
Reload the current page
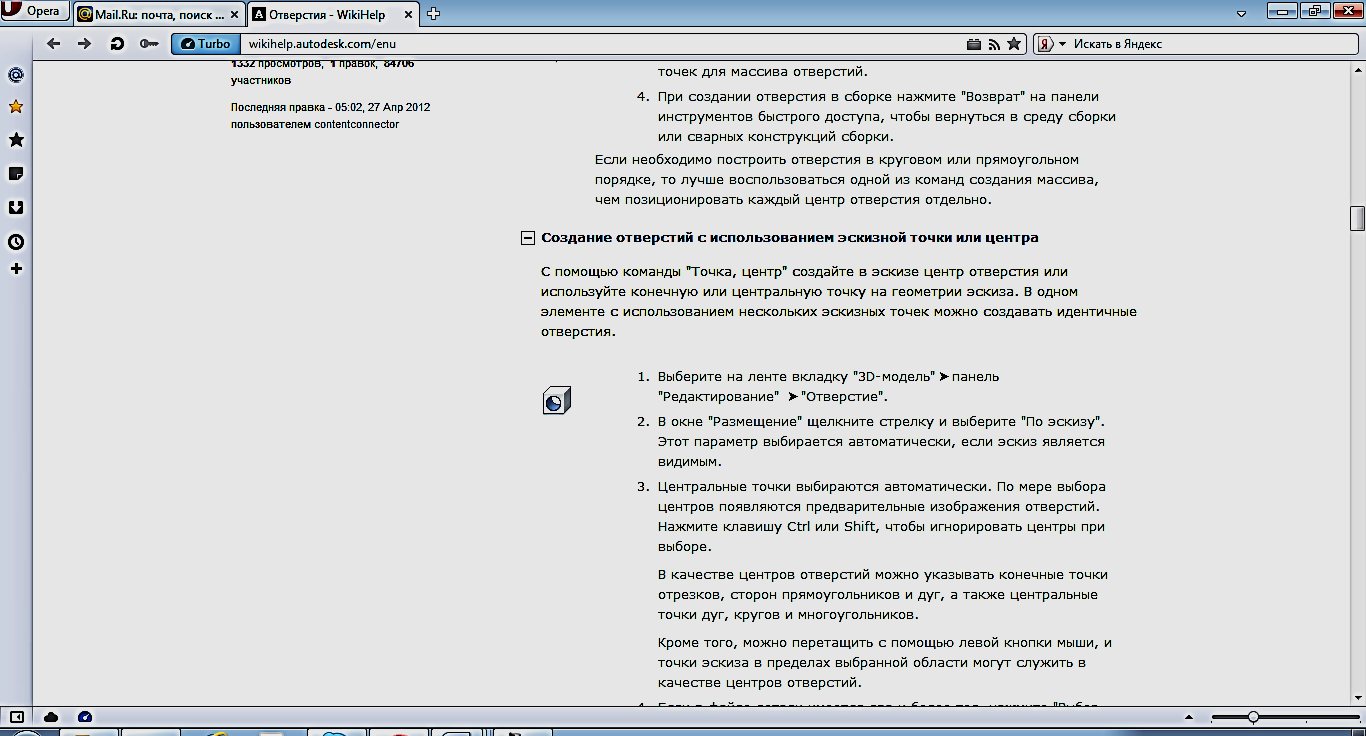tap(117, 44)
